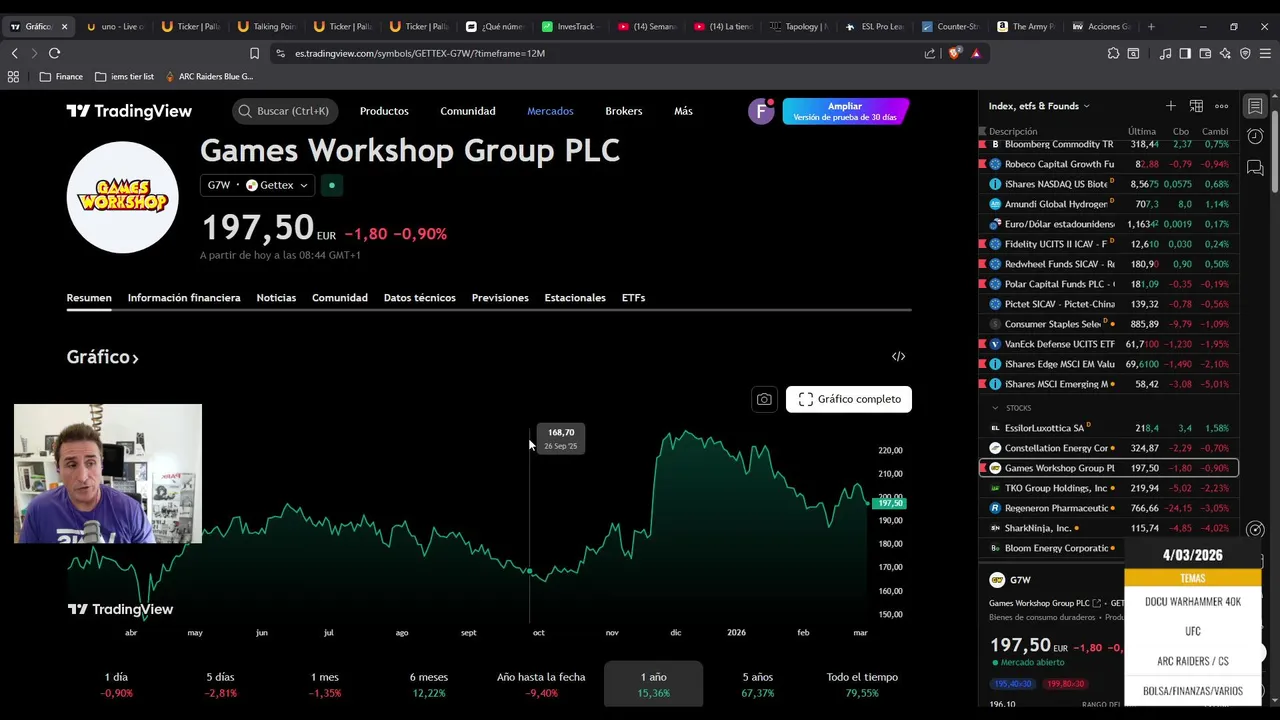Select TKO Group Holdings watchlist row

[x=1108, y=488]
